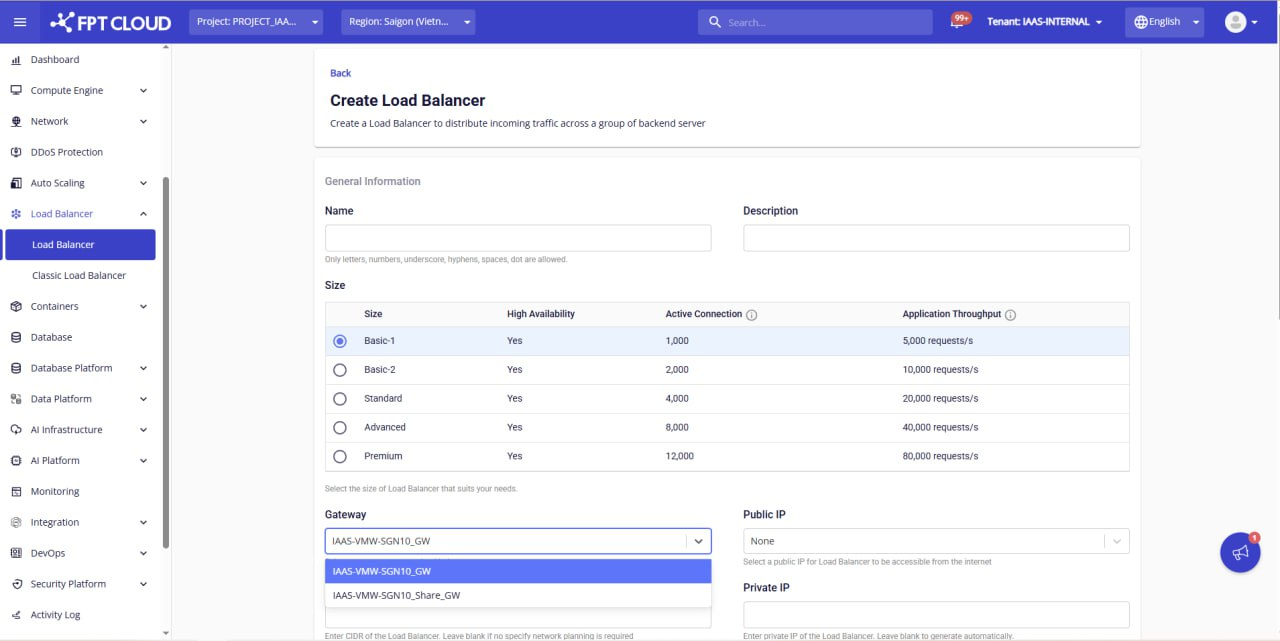Open the Project selector dropdown
The image size is (1280, 641).
(256, 22)
